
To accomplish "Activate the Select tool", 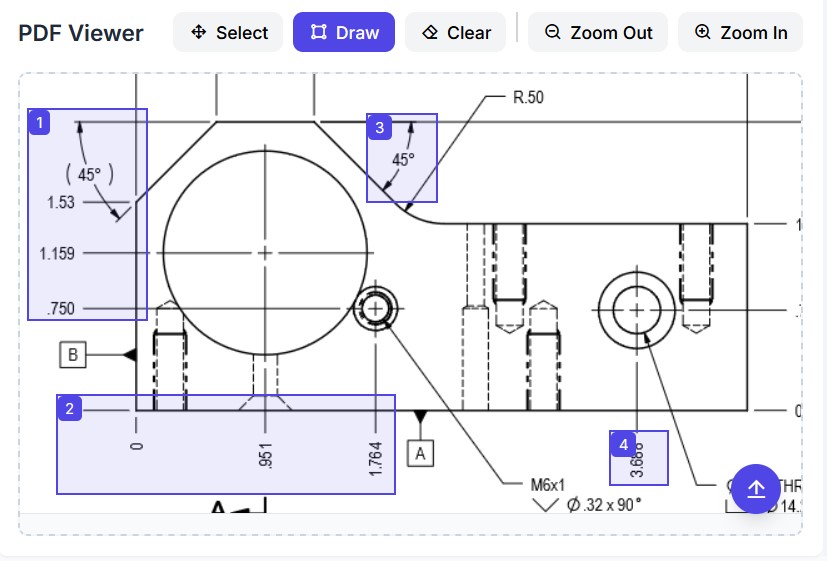I will 228,33.
